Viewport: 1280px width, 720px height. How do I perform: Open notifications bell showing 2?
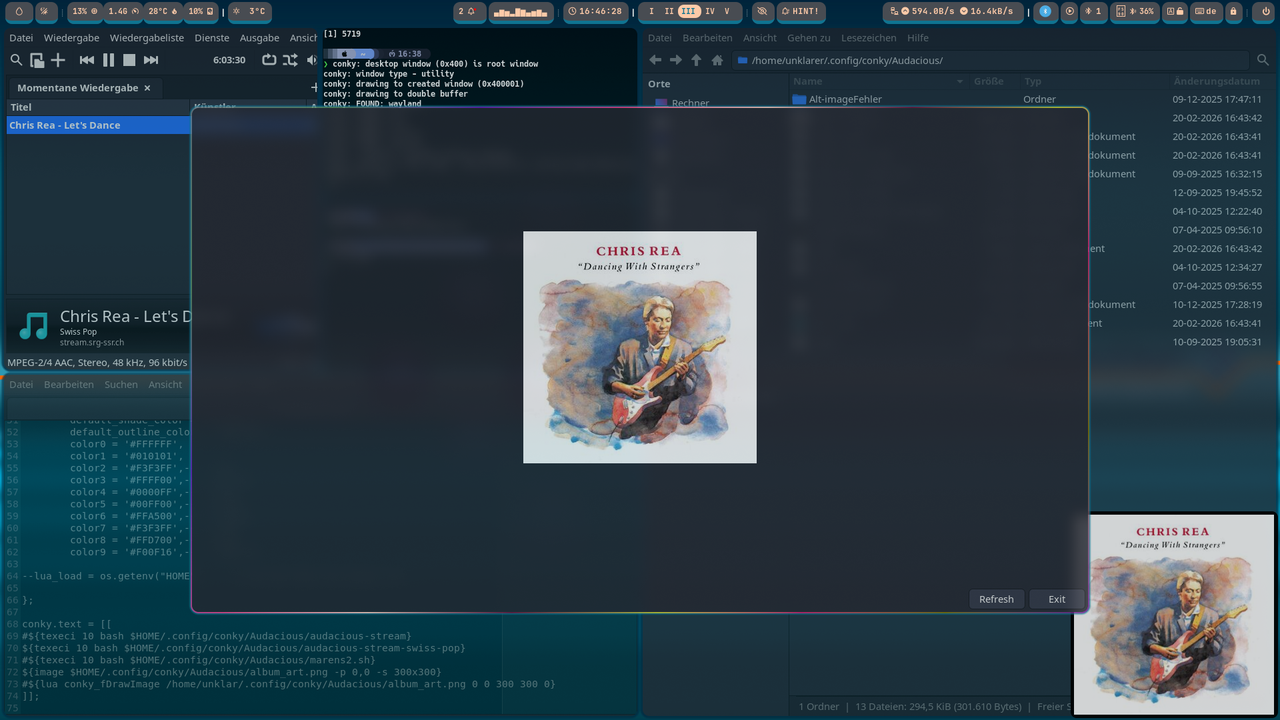468,11
